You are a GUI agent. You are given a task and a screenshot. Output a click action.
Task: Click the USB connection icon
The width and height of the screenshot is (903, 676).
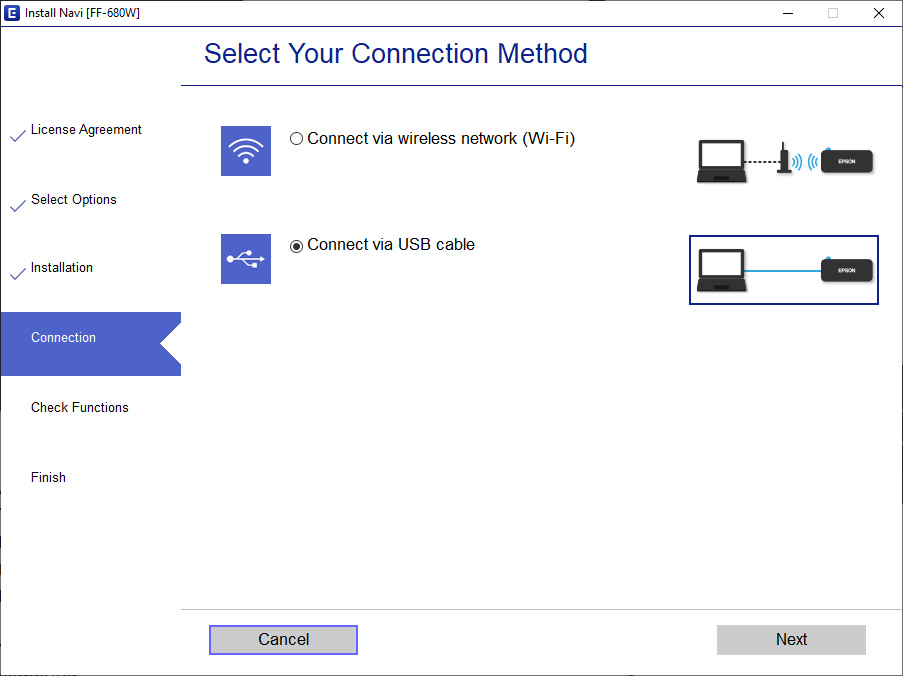[x=246, y=259]
